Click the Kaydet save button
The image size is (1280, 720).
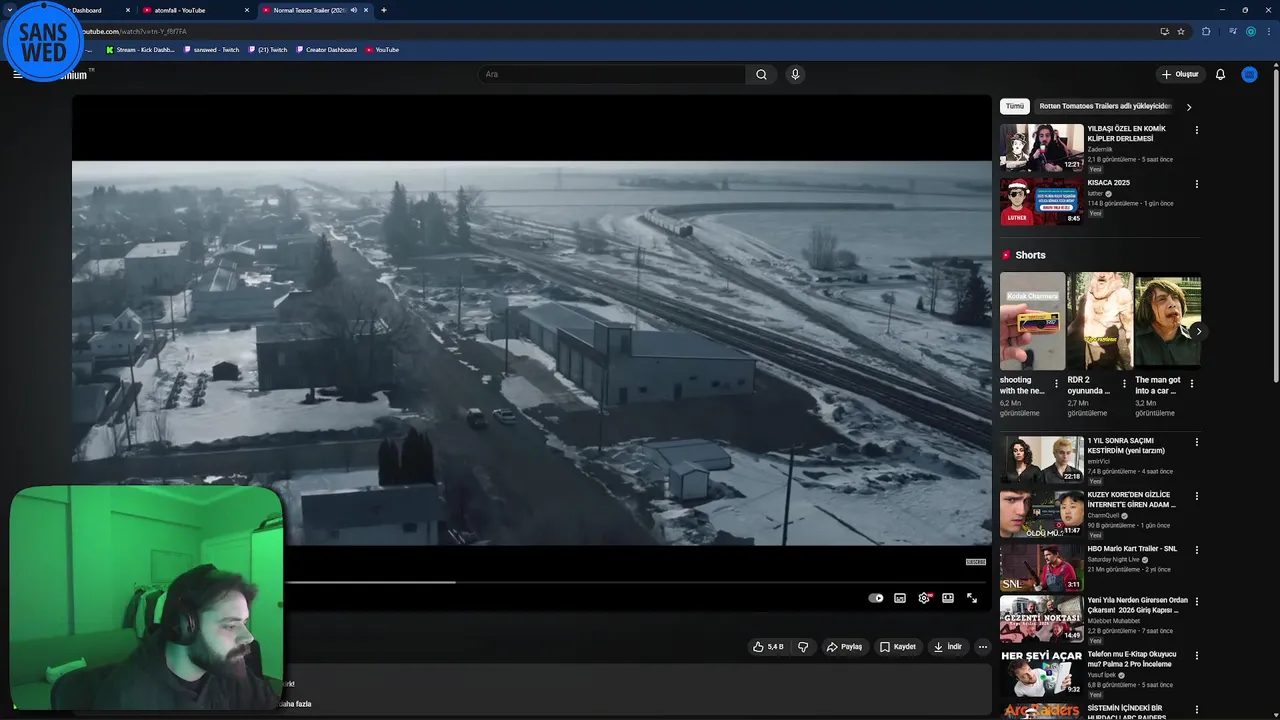pyautogui.click(x=898, y=647)
